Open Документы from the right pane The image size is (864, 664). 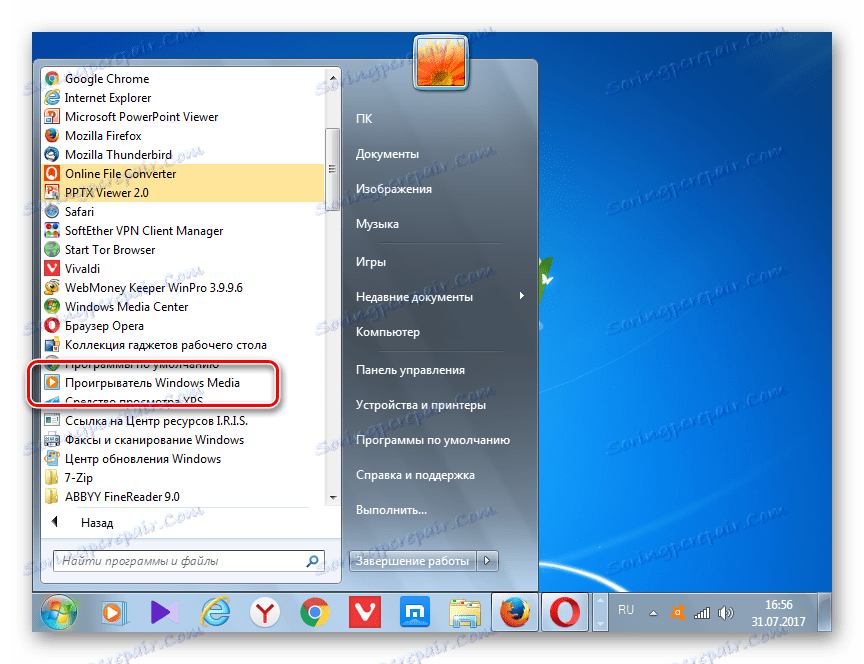[x=387, y=154]
